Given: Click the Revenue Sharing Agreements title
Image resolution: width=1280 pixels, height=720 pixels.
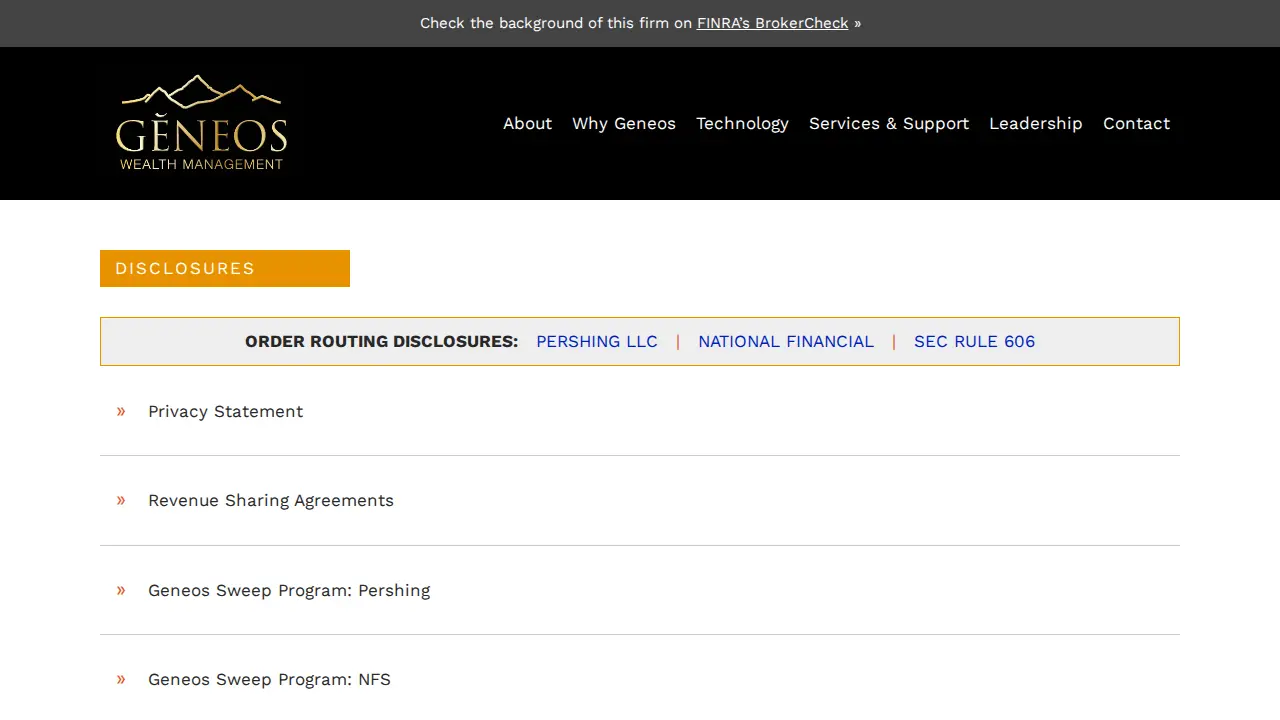Looking at the screenshot, I should click(271, 500).
